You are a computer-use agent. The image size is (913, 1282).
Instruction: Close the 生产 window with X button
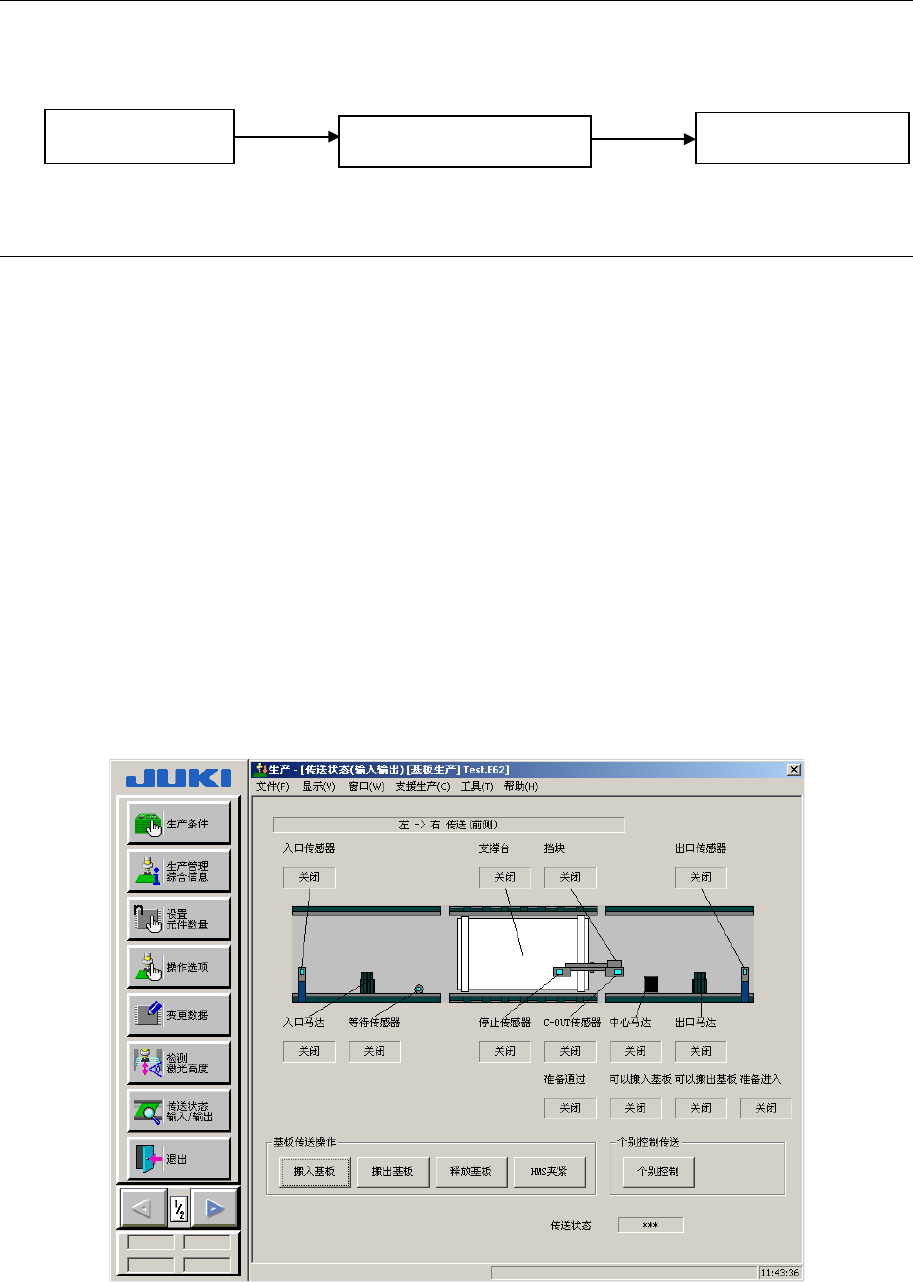(794, 769)
